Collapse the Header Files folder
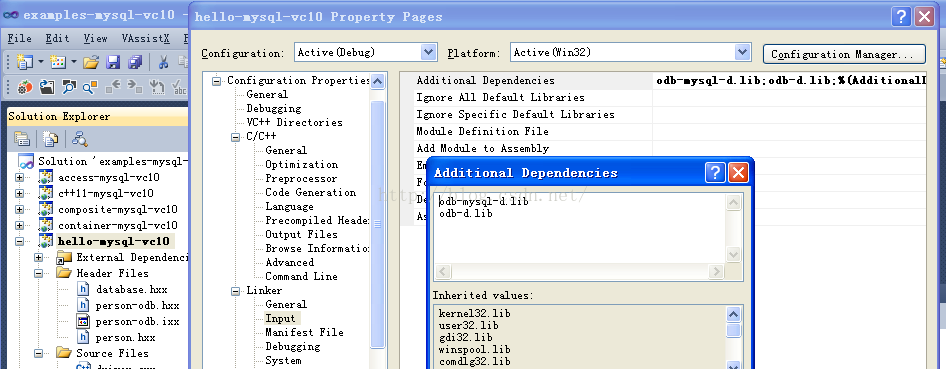This screenshot has width=946, height=369. [x=39, y=273]
